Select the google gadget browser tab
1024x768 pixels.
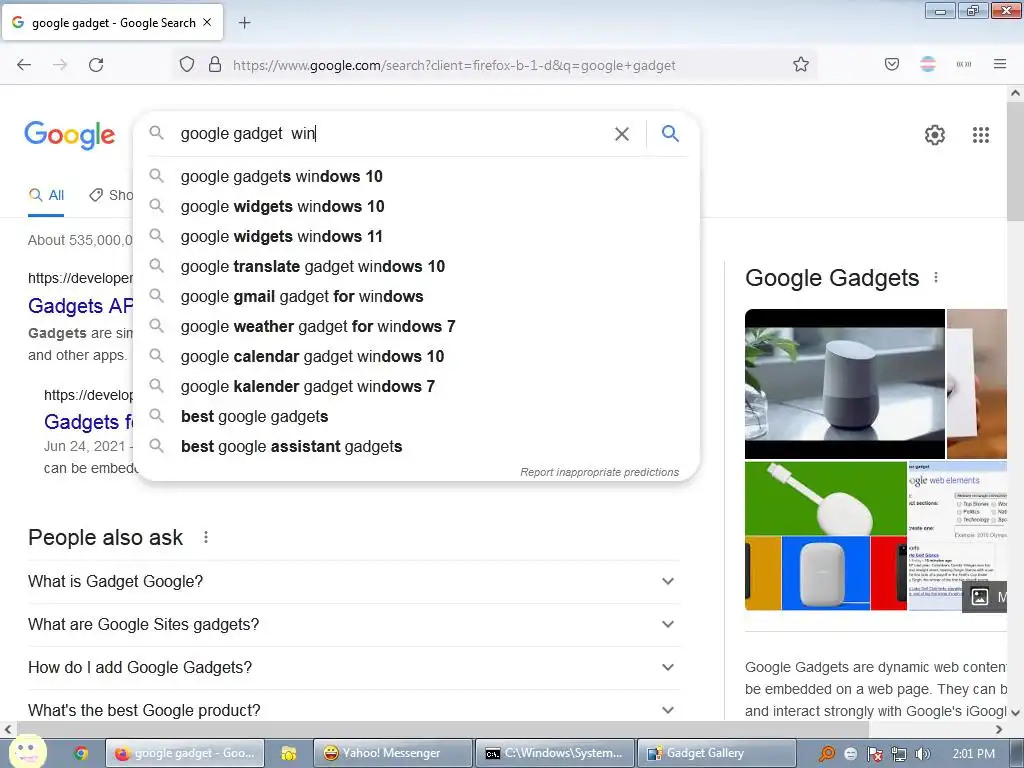point(112,22)
